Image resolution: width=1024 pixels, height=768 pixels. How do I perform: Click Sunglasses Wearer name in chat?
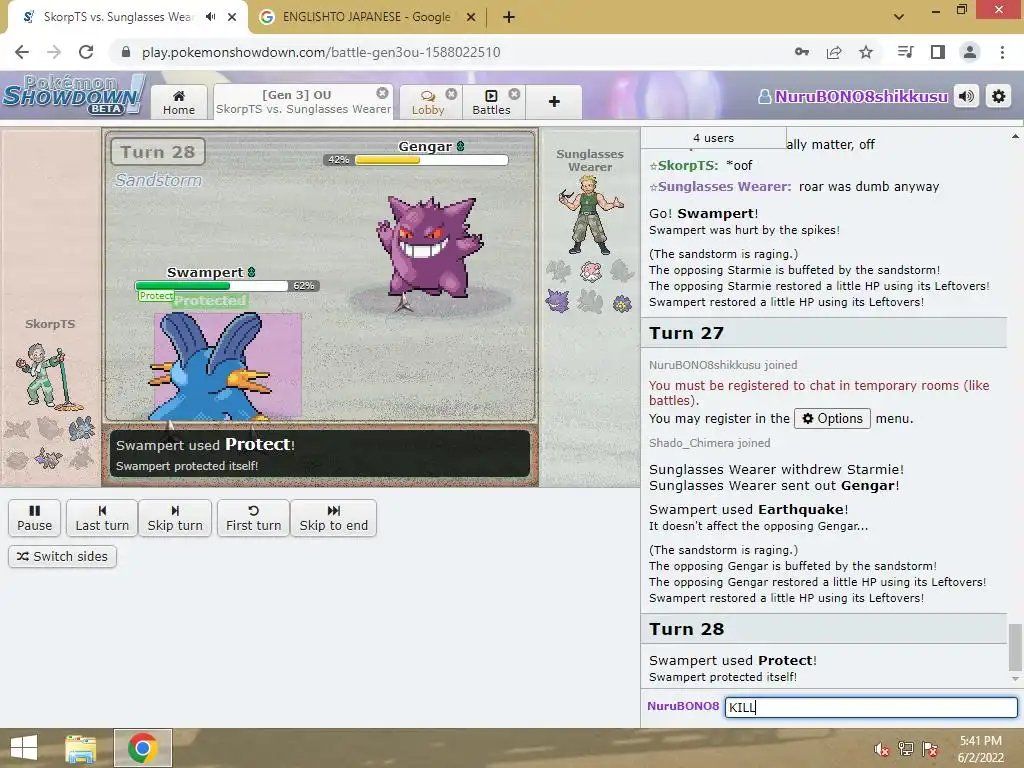724,187
